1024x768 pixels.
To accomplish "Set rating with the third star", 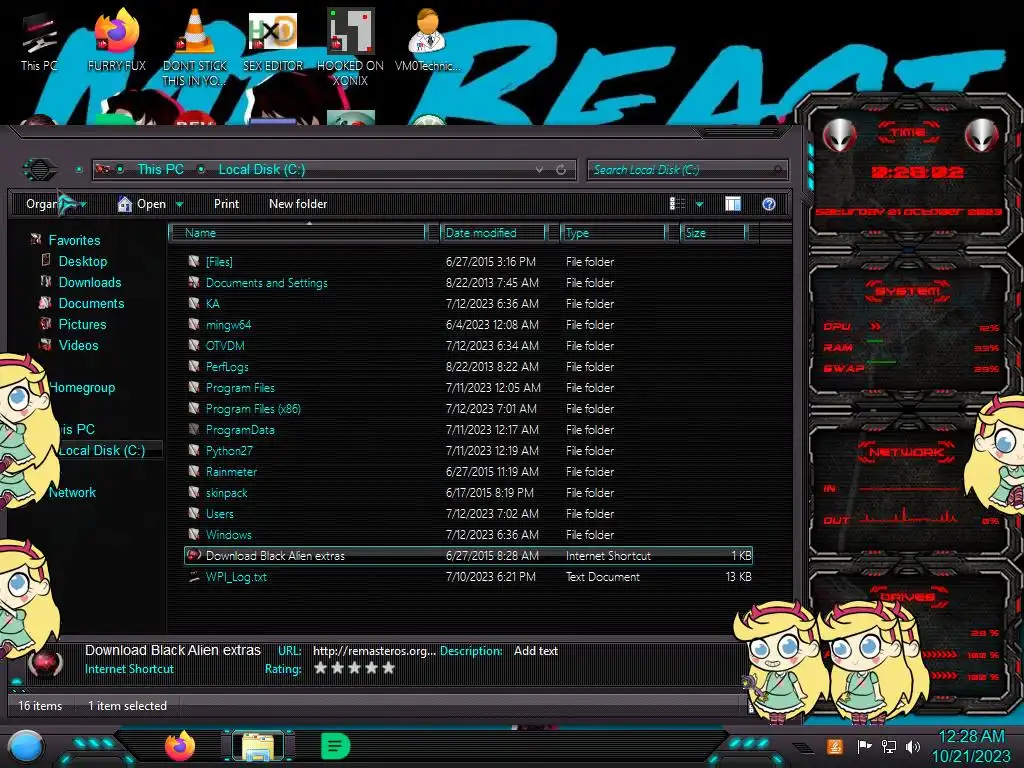I will (355, 668).
